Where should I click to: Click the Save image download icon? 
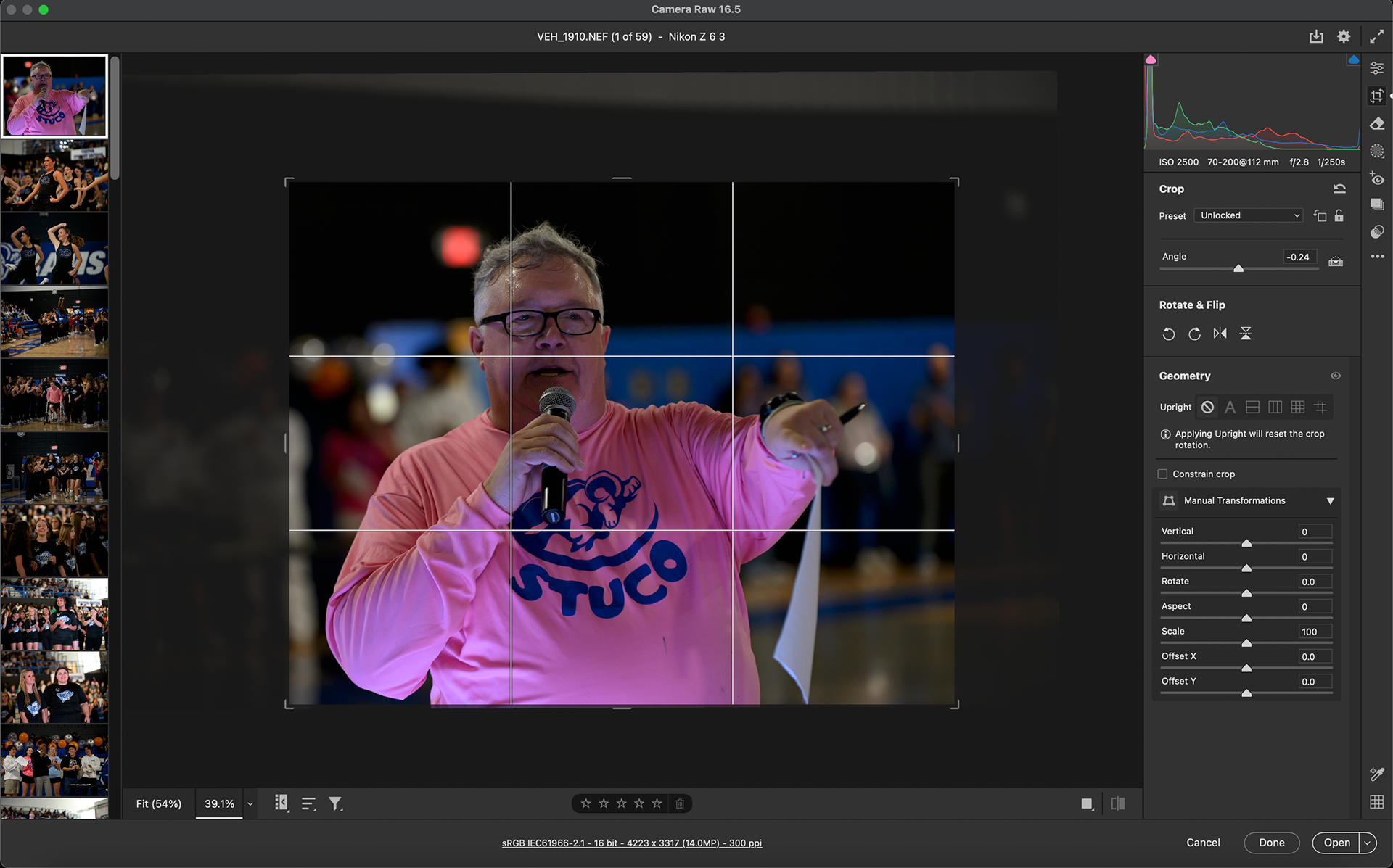[1316, 37]
